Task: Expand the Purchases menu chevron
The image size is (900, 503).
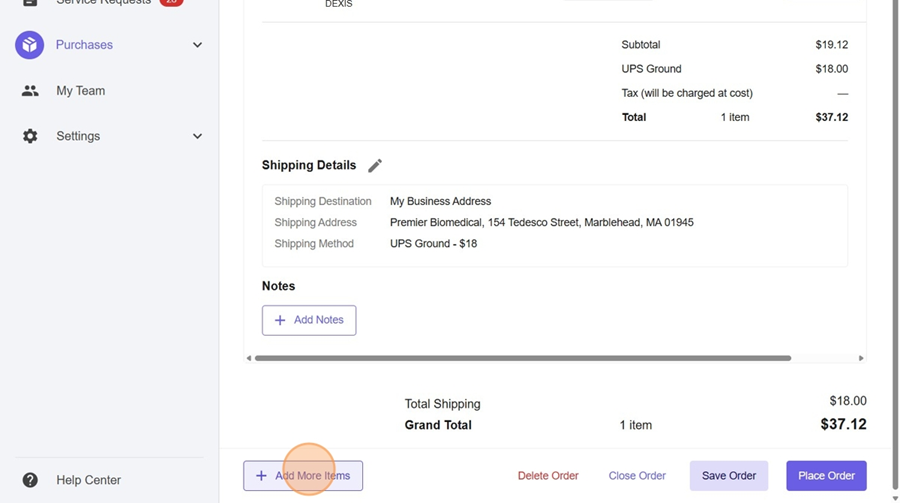Action: pyautogui.click(x=197, y=45)
